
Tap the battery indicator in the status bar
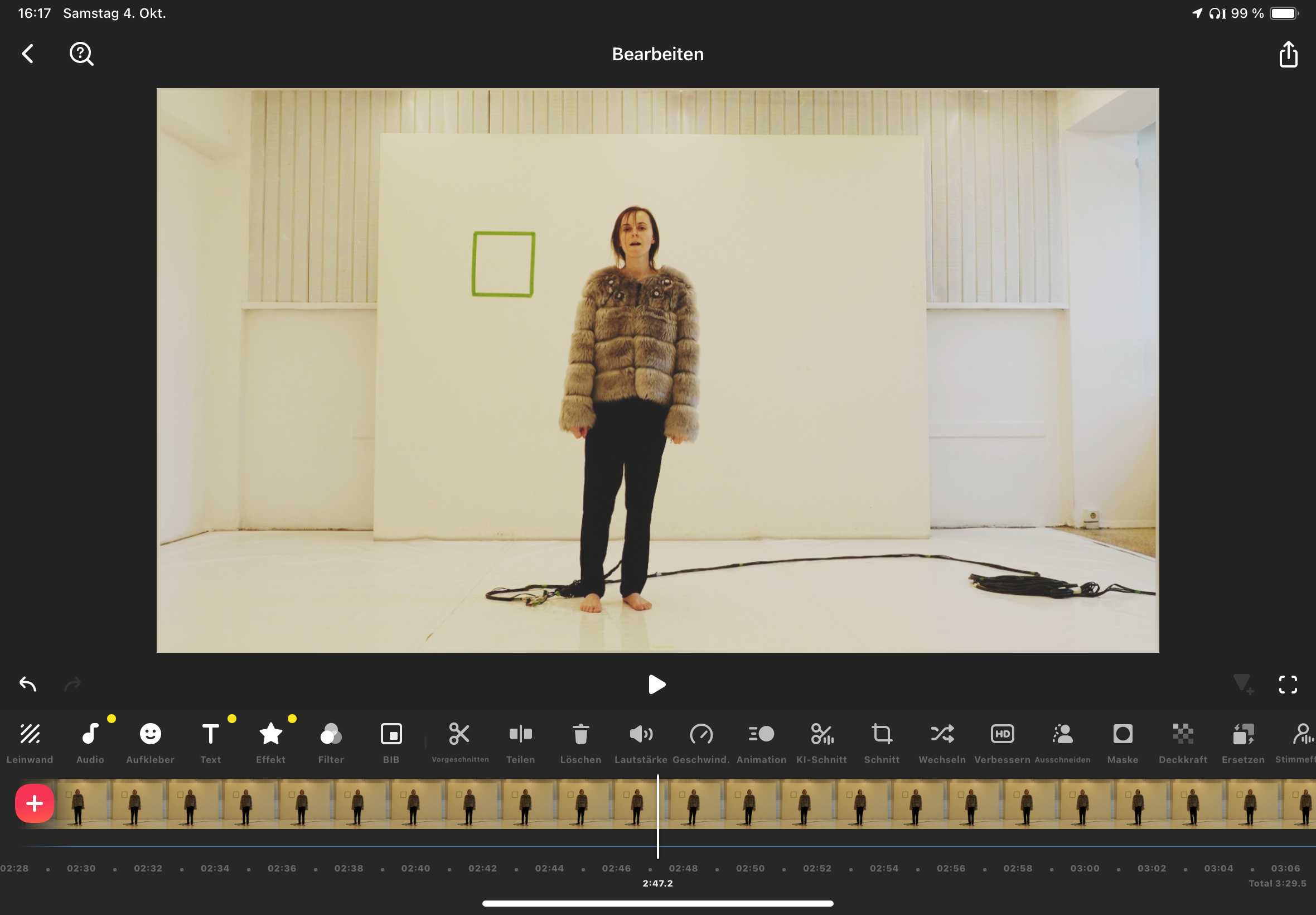(1284, 13)
